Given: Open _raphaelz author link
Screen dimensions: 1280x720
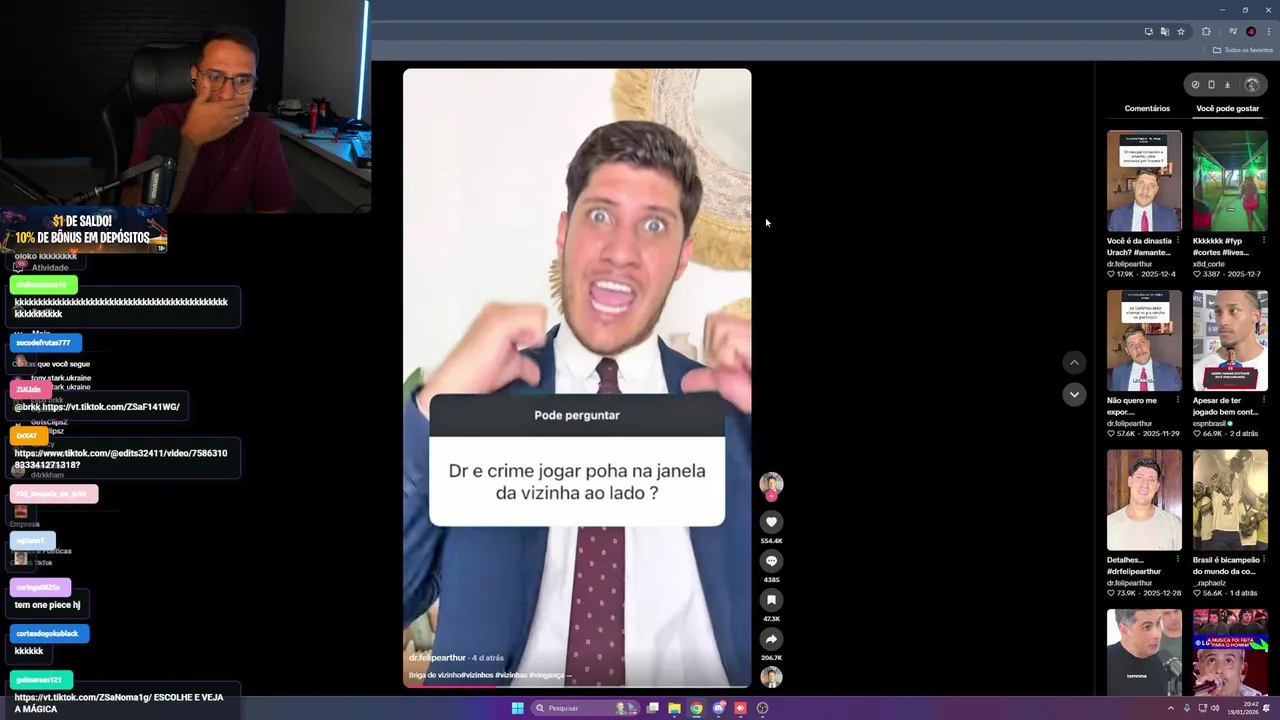Looking at the screenshot, I should (x=1210, y=583).
